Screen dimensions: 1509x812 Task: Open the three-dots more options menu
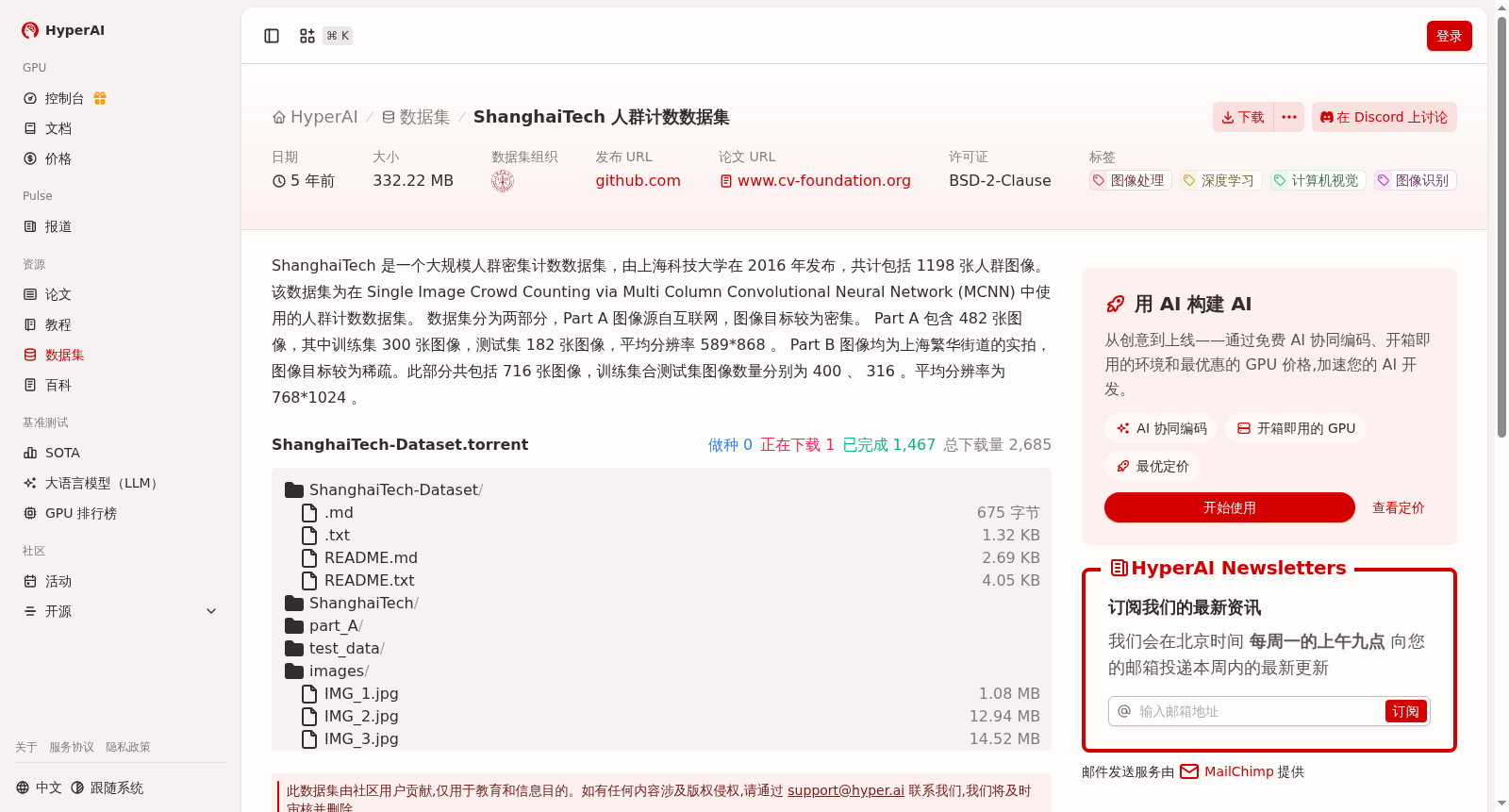(1289, 117)
